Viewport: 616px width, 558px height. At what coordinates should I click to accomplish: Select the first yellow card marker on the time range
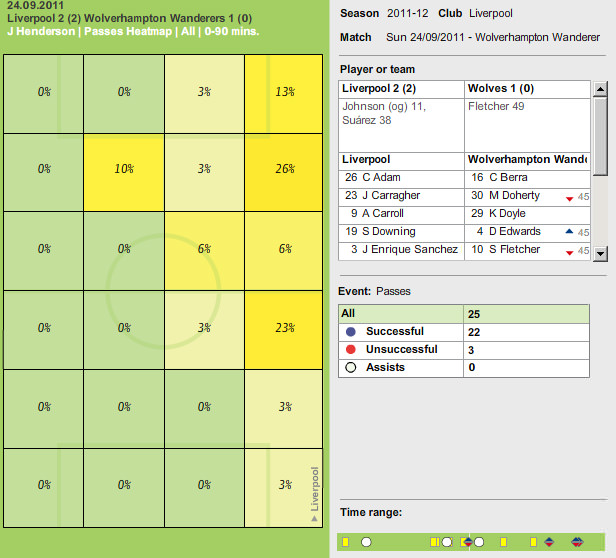coord(345,542)
